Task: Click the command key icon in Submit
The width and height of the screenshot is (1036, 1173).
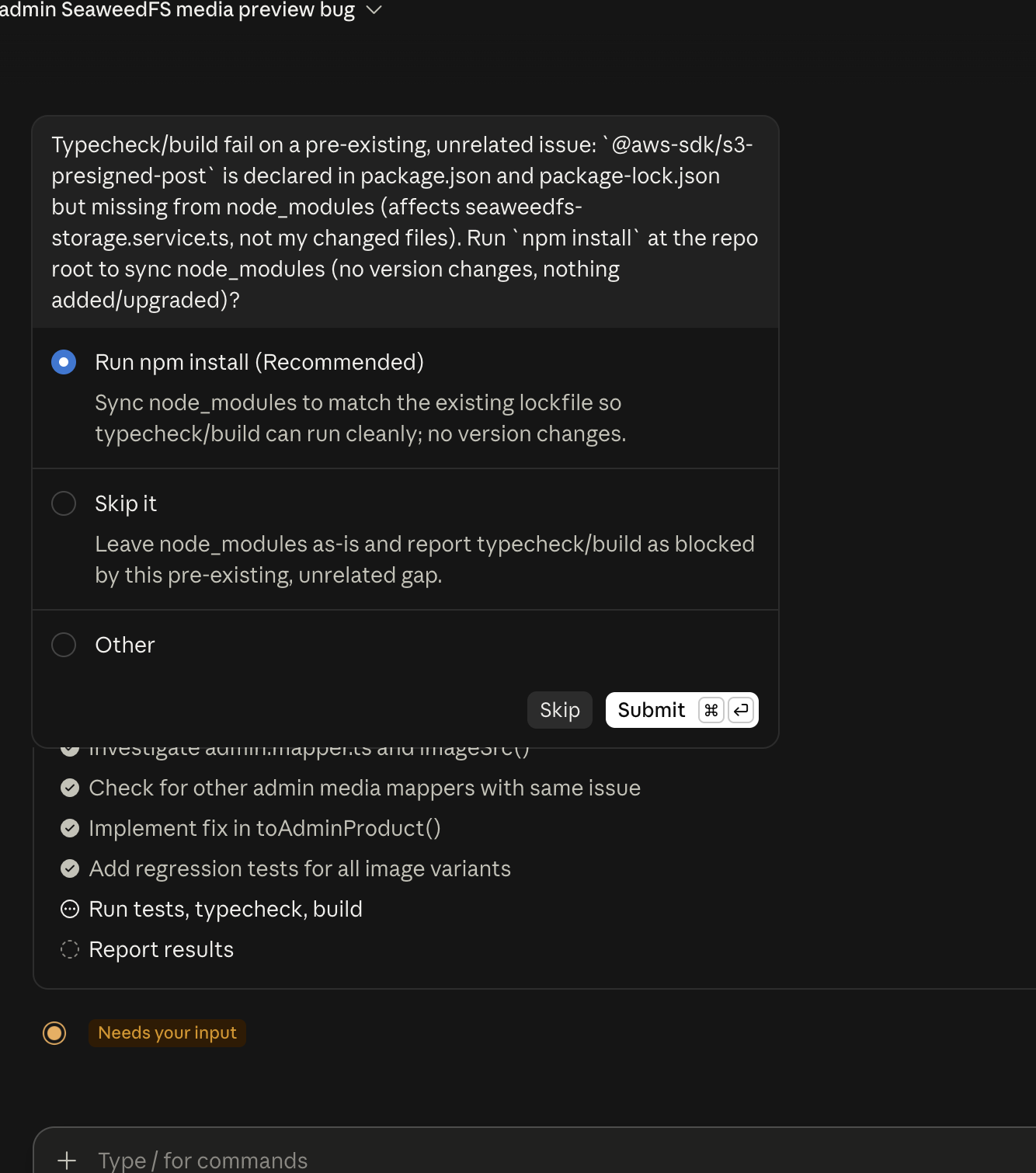Action: tap(711, 710)
